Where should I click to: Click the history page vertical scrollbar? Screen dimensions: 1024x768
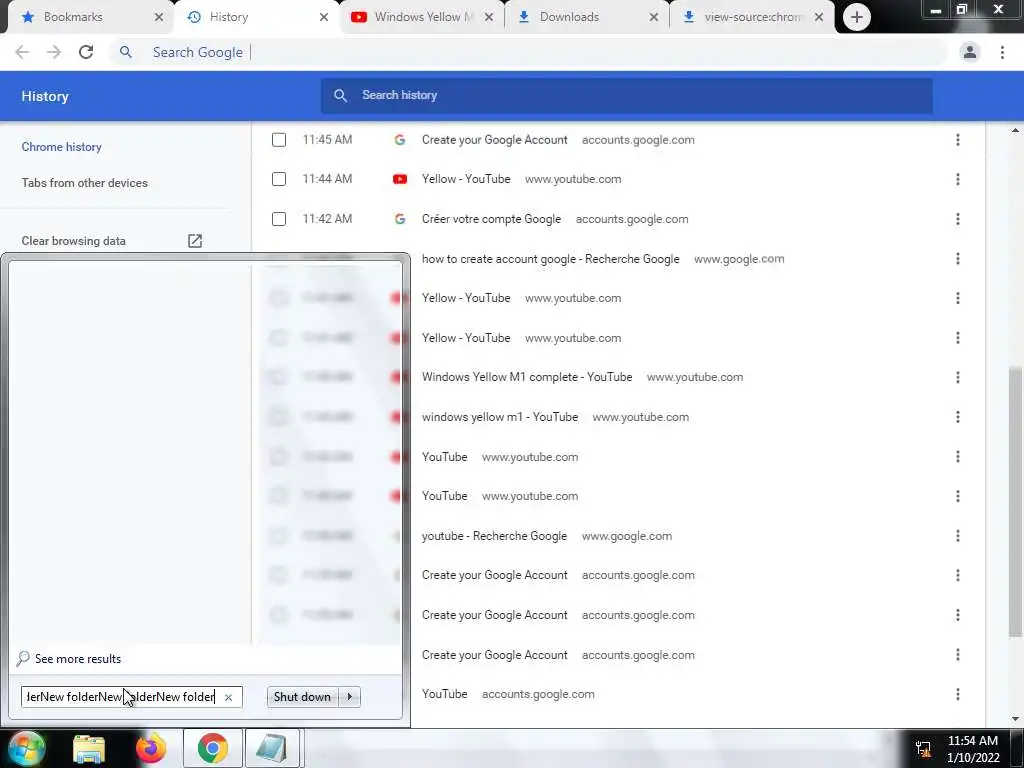coord(1015,502)
